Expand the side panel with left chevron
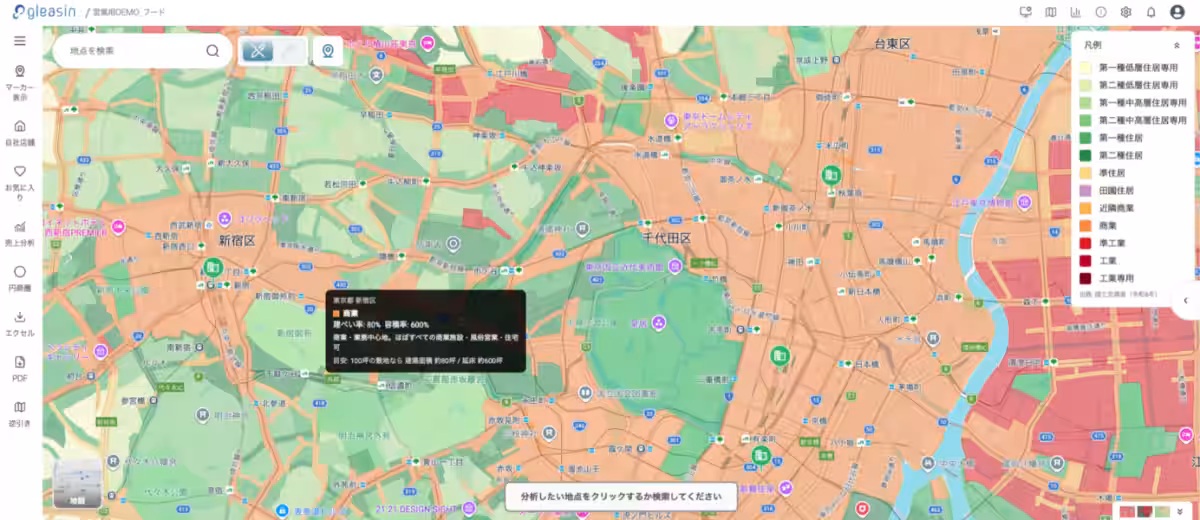 point(1186,300)
